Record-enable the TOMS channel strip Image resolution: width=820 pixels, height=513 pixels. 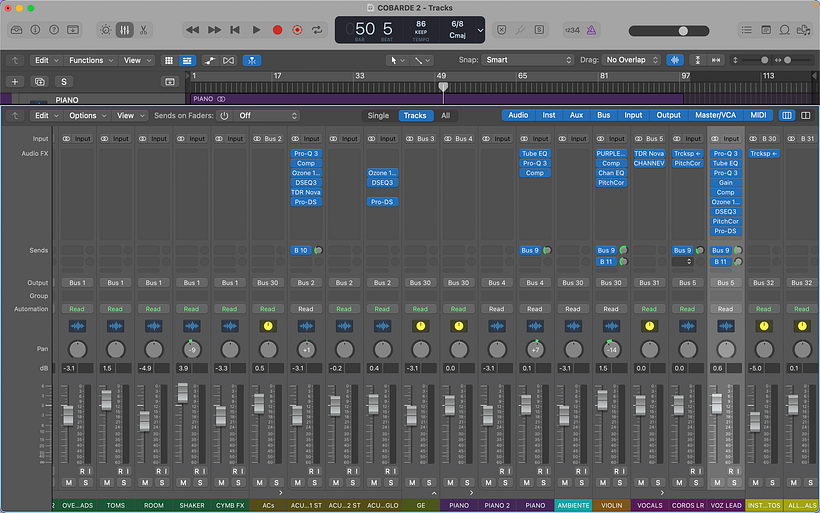tap(120, 471)
